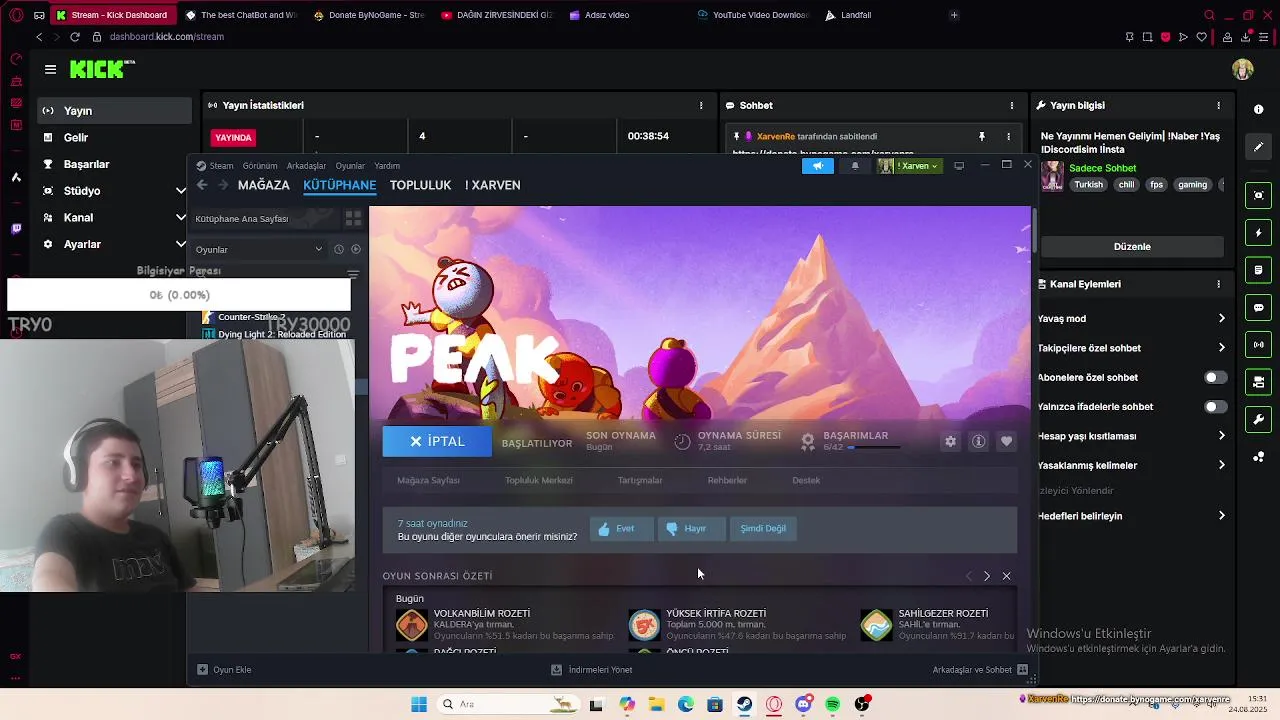Open Windows Start menu

[x=419, y=704]
